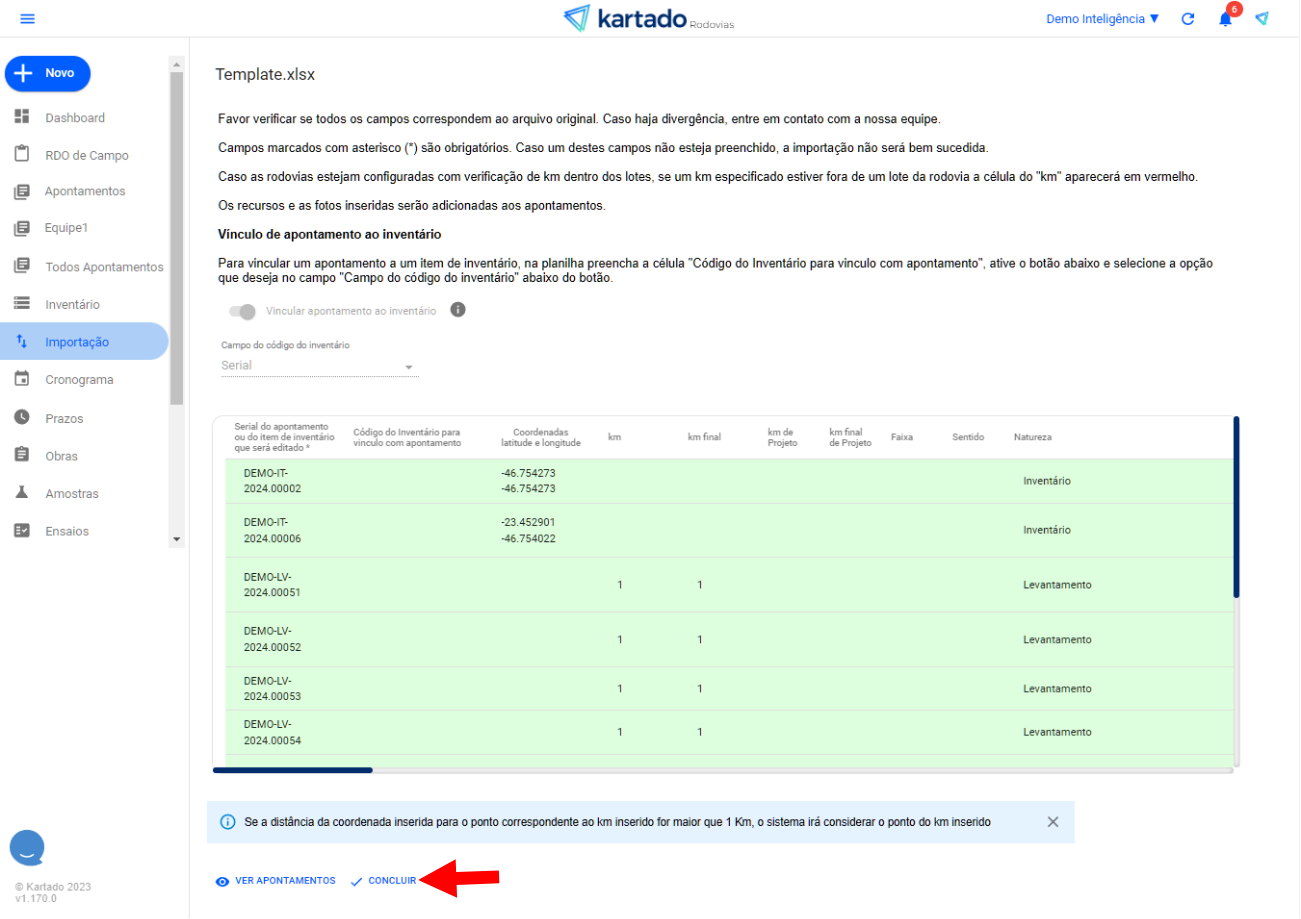Click the Novo button
The height and width of the screenshot is (919, 1301).
tap(48, 73)
